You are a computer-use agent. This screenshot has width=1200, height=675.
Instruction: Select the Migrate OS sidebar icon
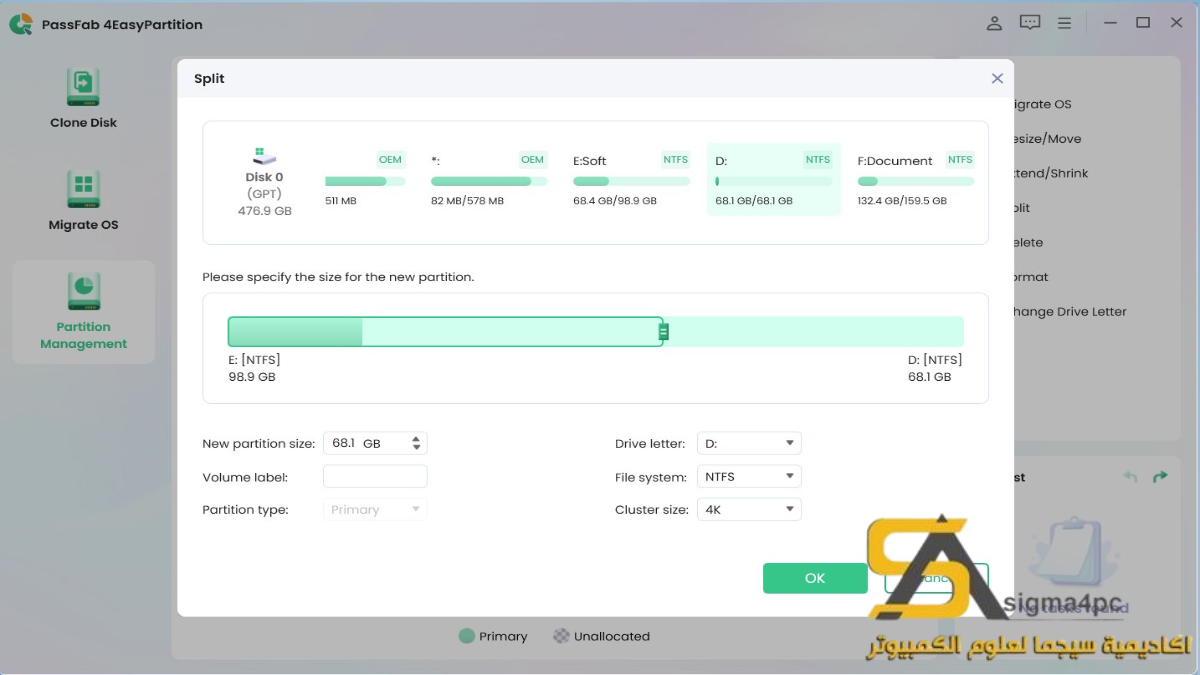[x=83, y=189]
